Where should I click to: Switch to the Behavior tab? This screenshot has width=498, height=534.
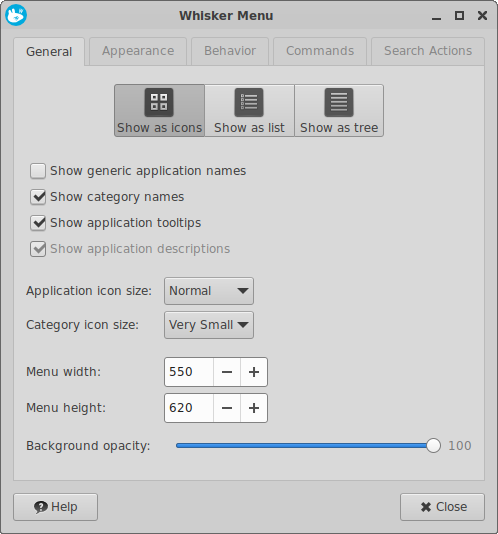230,51
